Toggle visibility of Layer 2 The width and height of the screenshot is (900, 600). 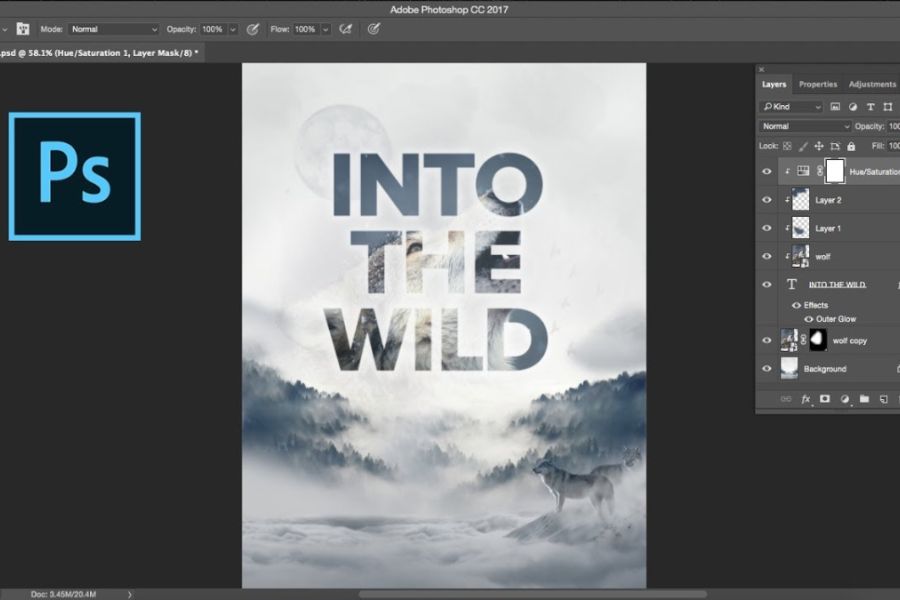(767, 200)
